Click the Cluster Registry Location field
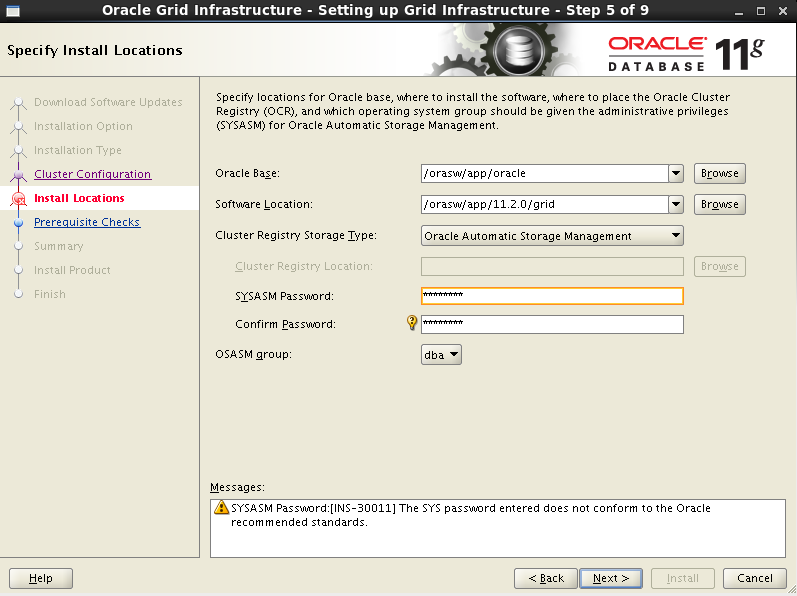This screenshot has width=797, height=596. click(x=552, y=266)
